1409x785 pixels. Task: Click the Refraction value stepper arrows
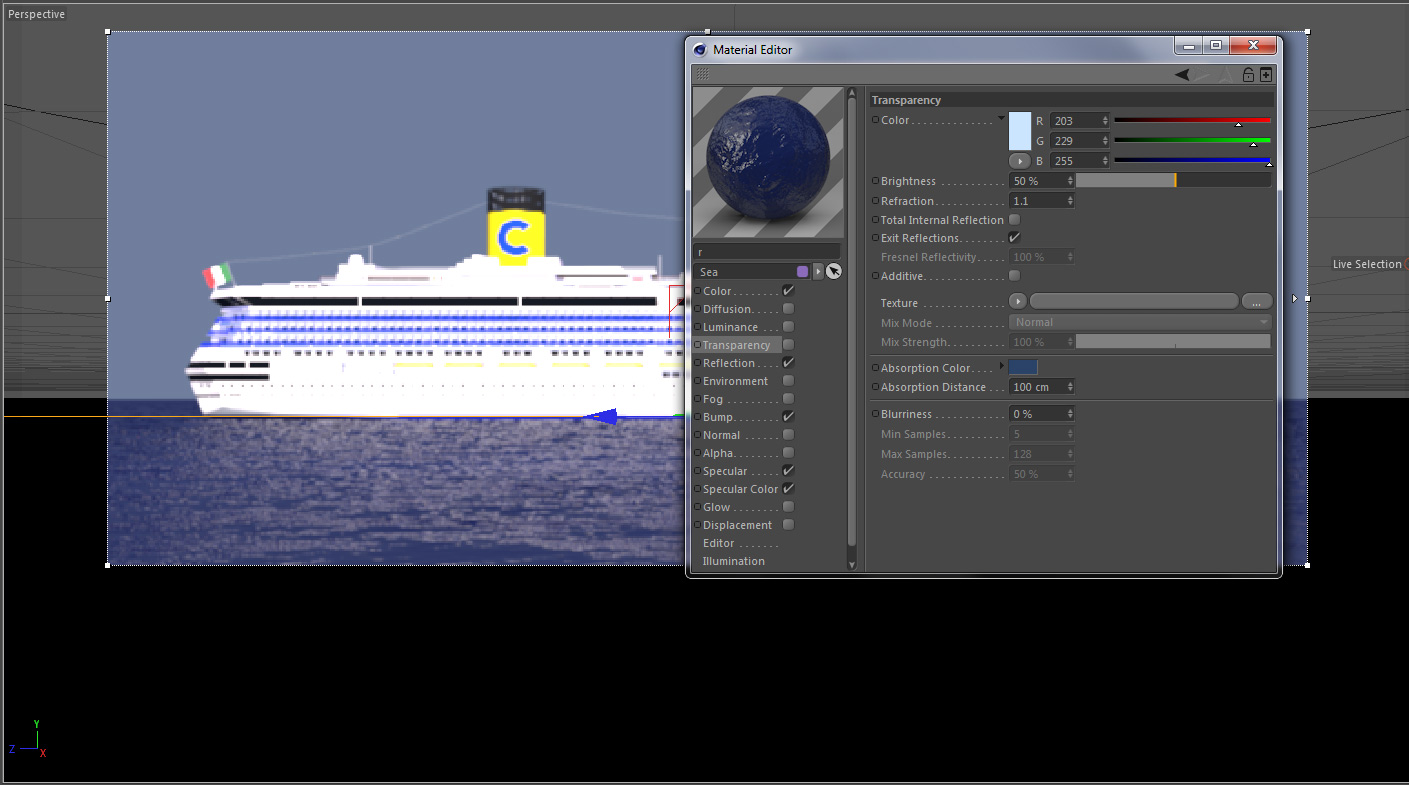1070,201
